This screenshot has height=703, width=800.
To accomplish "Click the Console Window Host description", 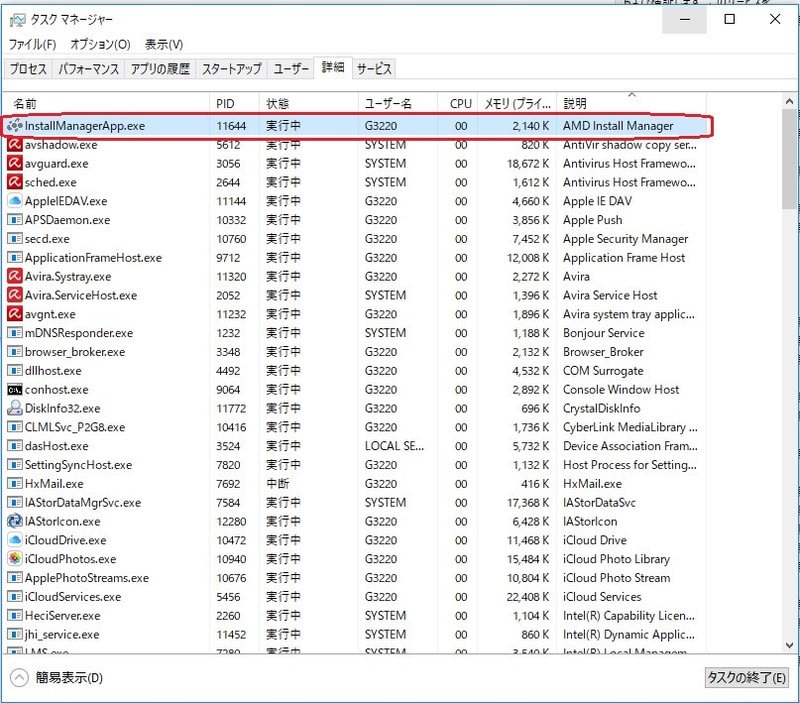I will point(621,390).
